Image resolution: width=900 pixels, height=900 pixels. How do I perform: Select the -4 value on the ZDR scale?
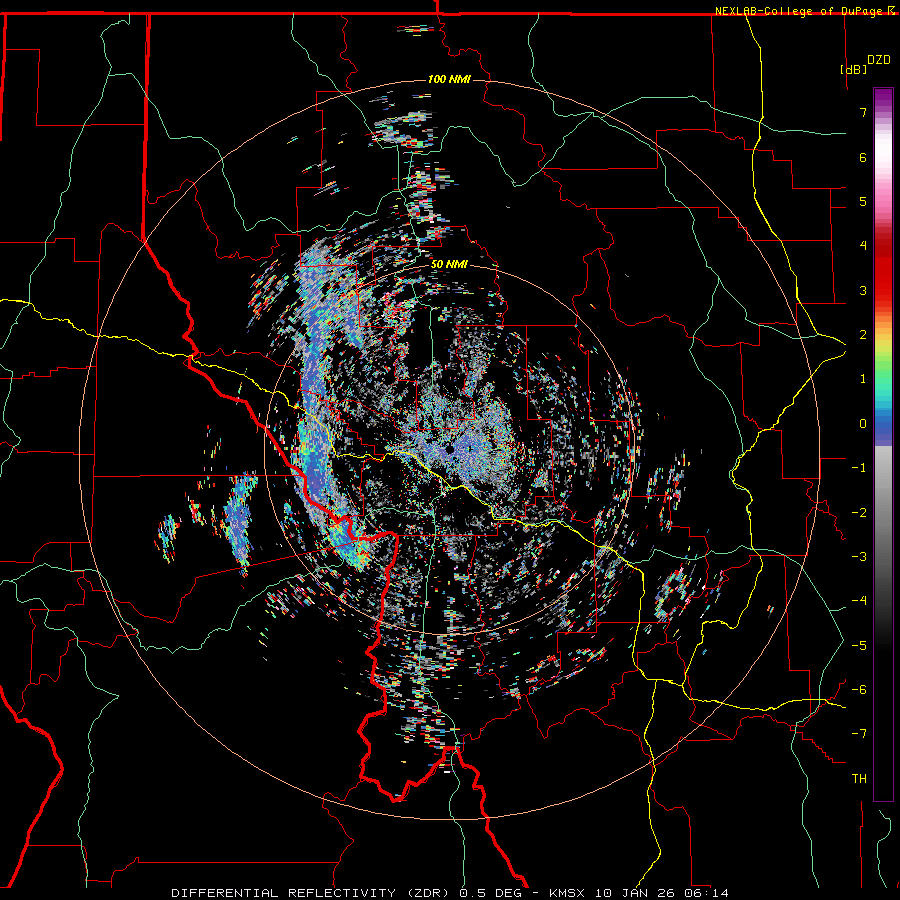click(x=859, y=601)
